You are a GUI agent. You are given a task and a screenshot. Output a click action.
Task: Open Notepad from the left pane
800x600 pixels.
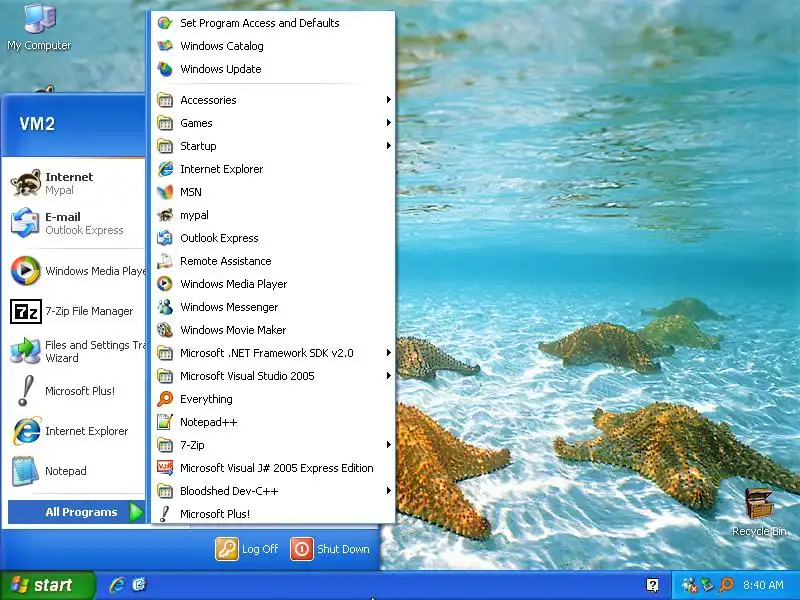[76, 471]
